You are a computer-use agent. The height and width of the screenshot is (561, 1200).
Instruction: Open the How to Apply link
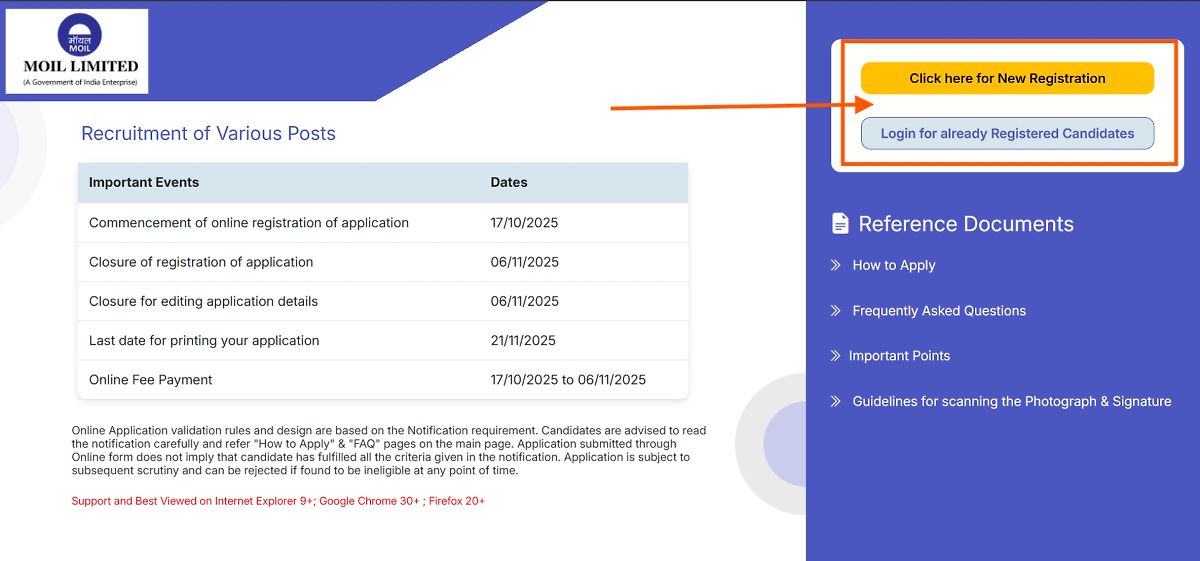click(894, 265)
